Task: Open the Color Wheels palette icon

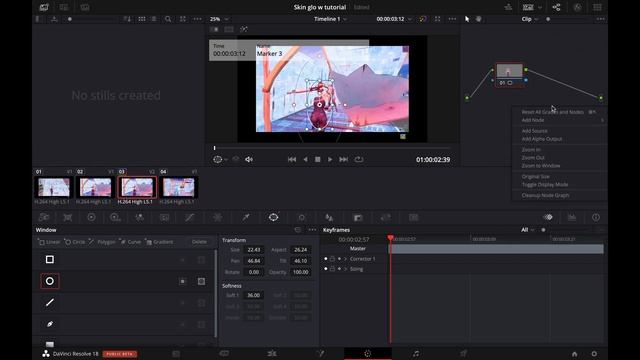Action: click(91, 218)
